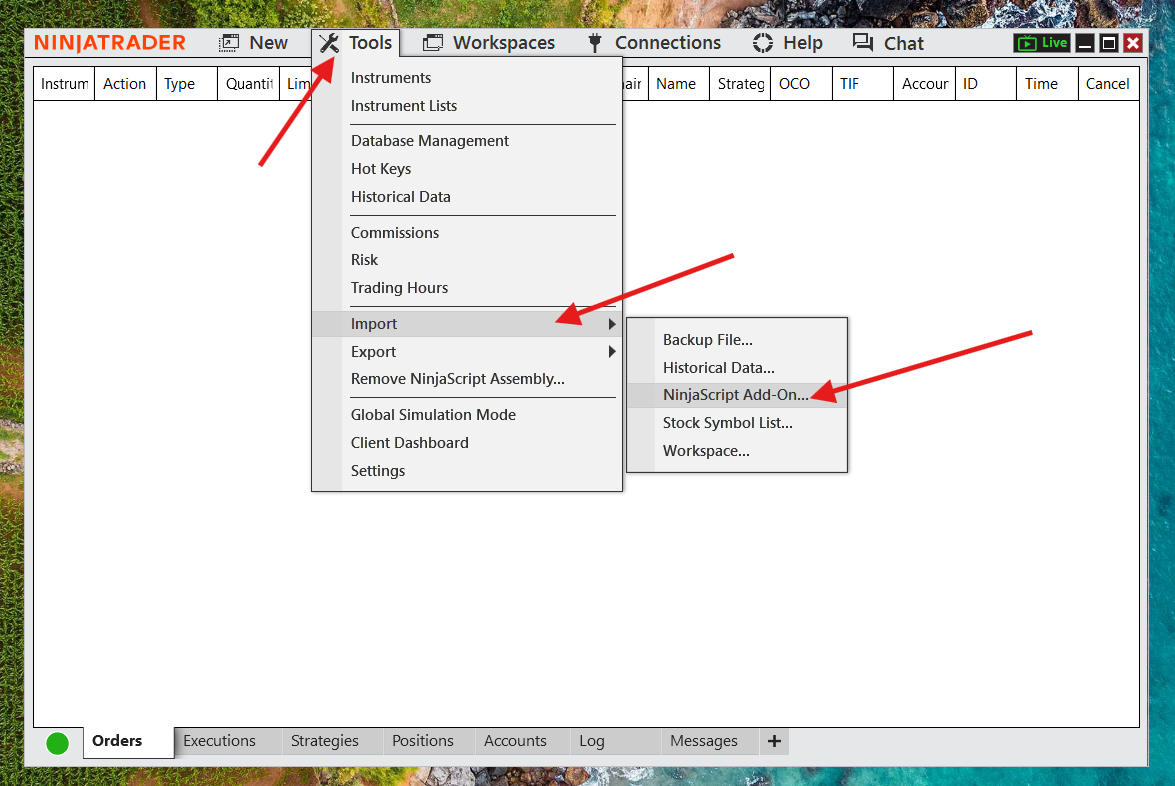Image resolution: width=1175 pixels, height=786 pixels.
Task: Choose Historical Data in Tools menu
Action: point(467,196)
